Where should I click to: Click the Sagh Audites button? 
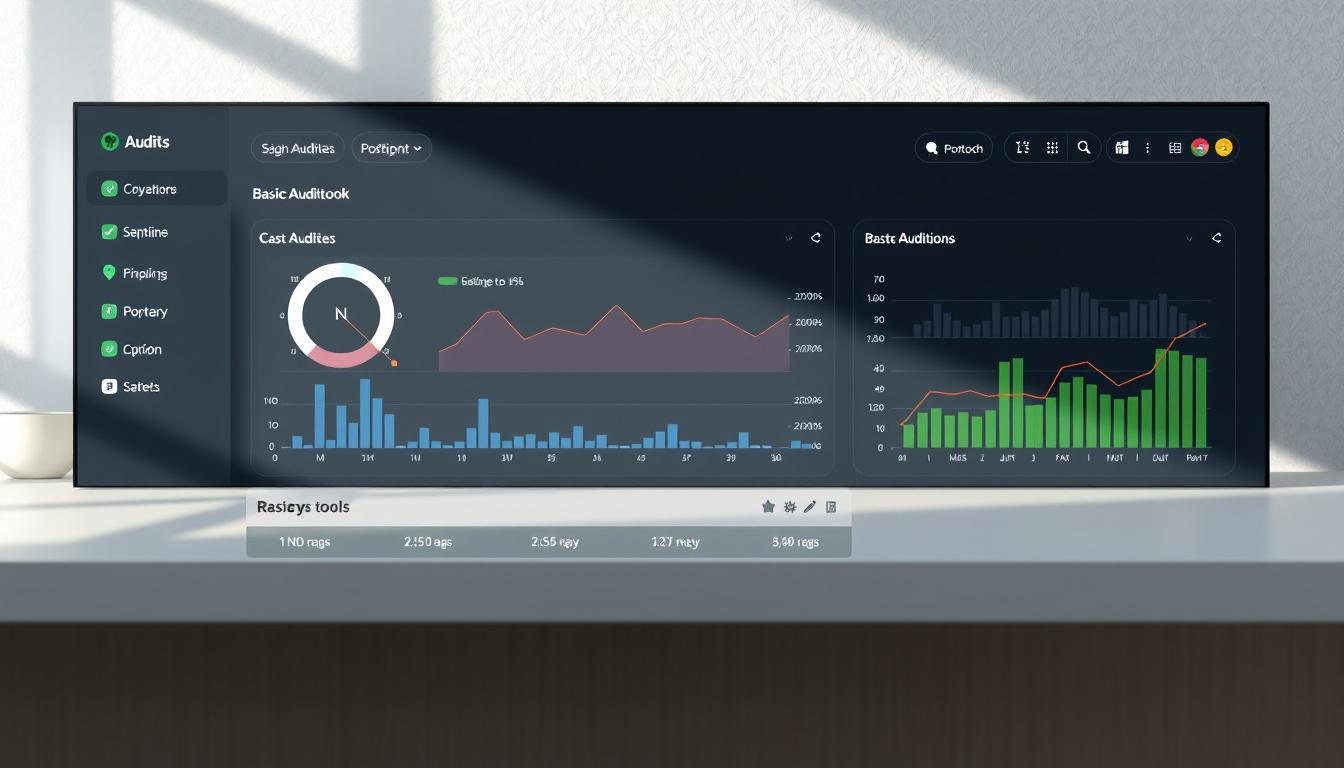[x=297, y=148]
